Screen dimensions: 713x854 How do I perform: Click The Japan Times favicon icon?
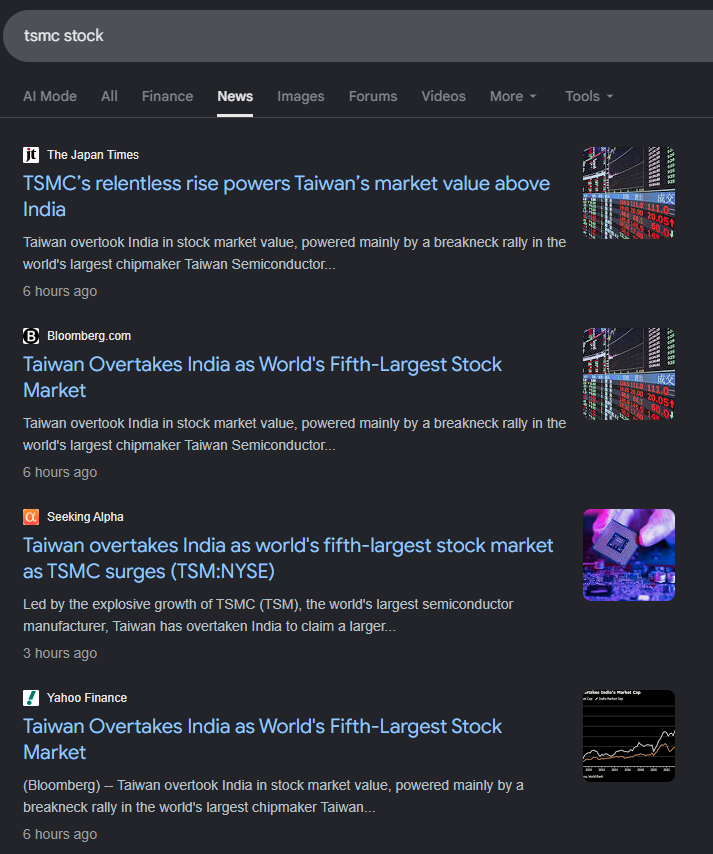pos(31,155)
